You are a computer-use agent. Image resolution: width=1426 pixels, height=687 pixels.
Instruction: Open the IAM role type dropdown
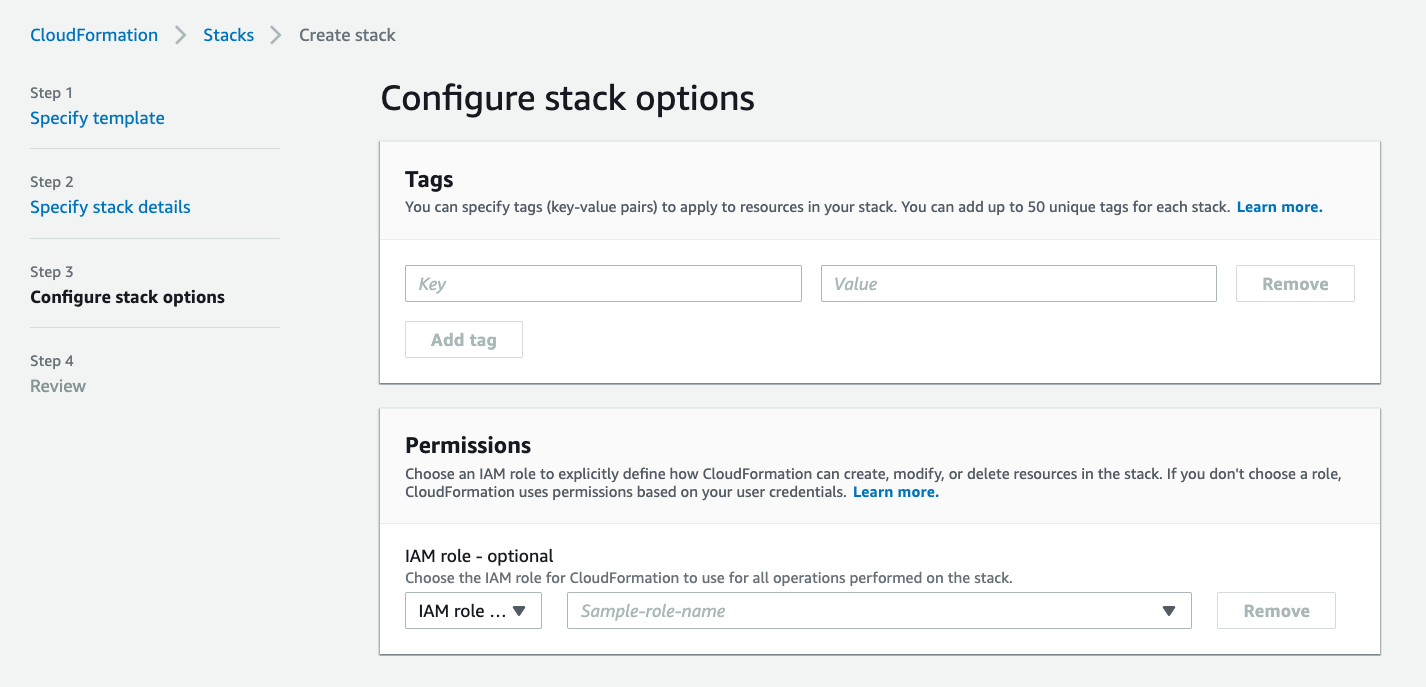coord(473,611)
